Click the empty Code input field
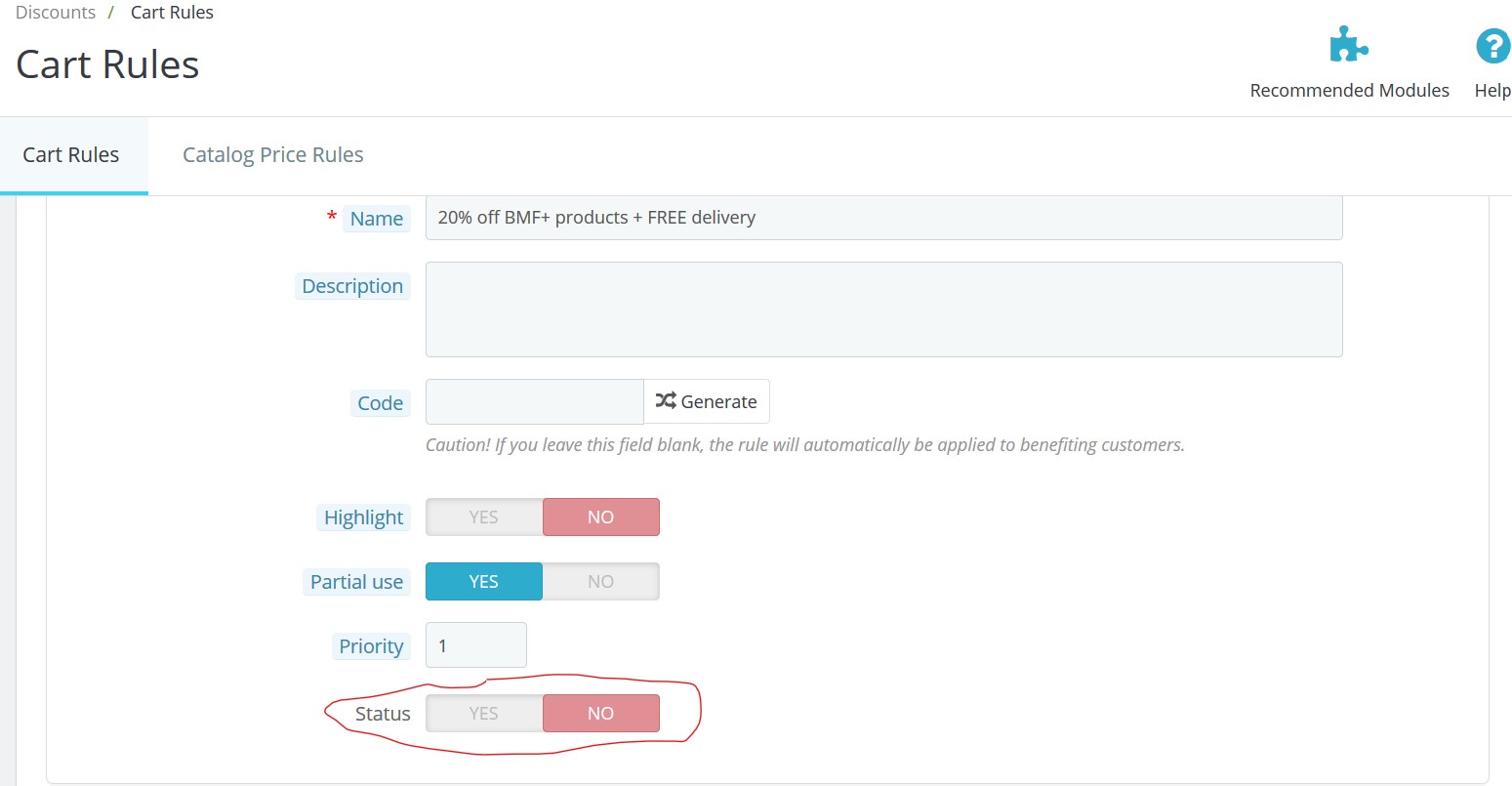This screenshot has width=1512, height=786. pyautogui.click(x=534, y=401)
